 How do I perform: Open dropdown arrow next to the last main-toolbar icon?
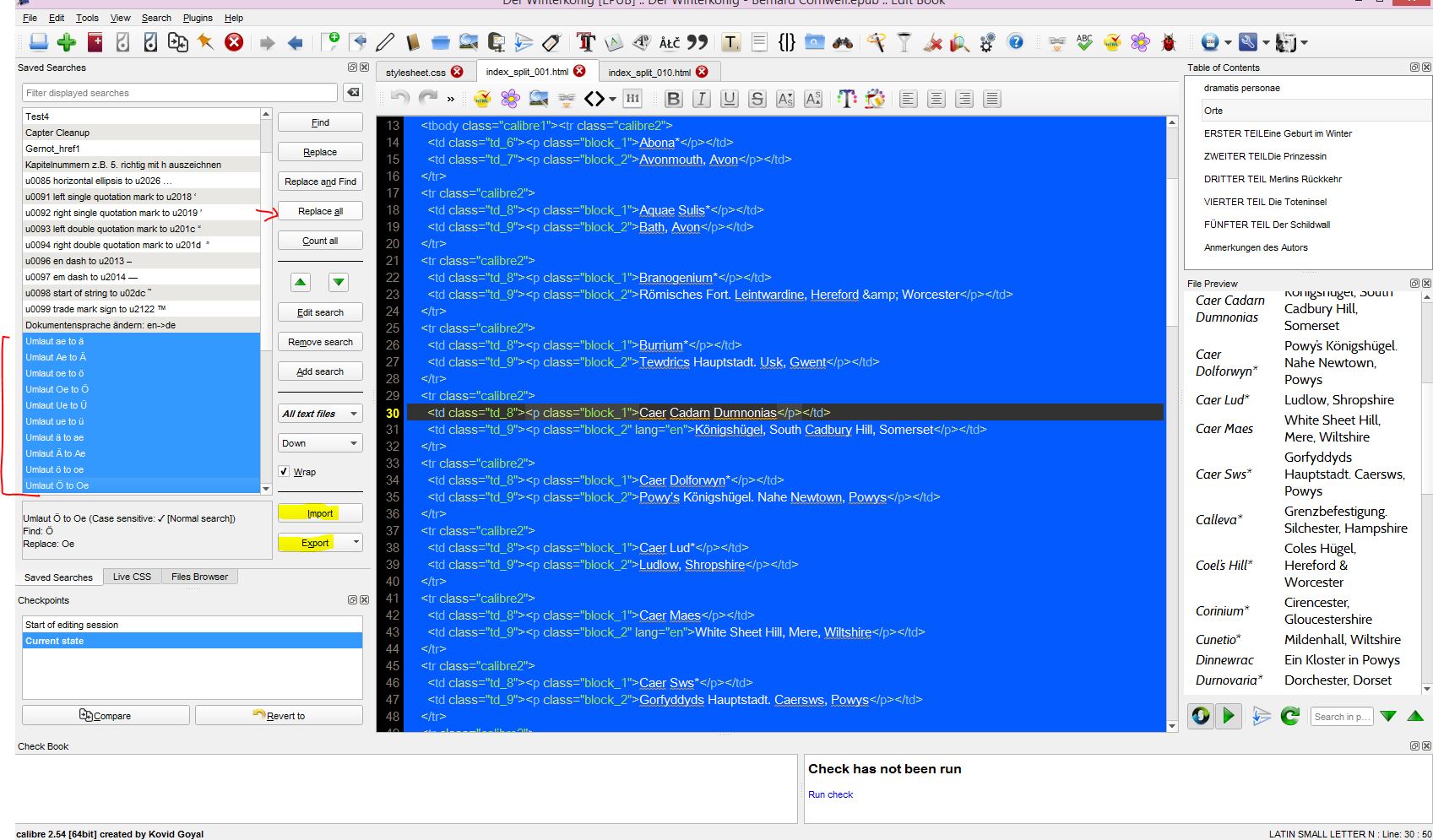1305,42
